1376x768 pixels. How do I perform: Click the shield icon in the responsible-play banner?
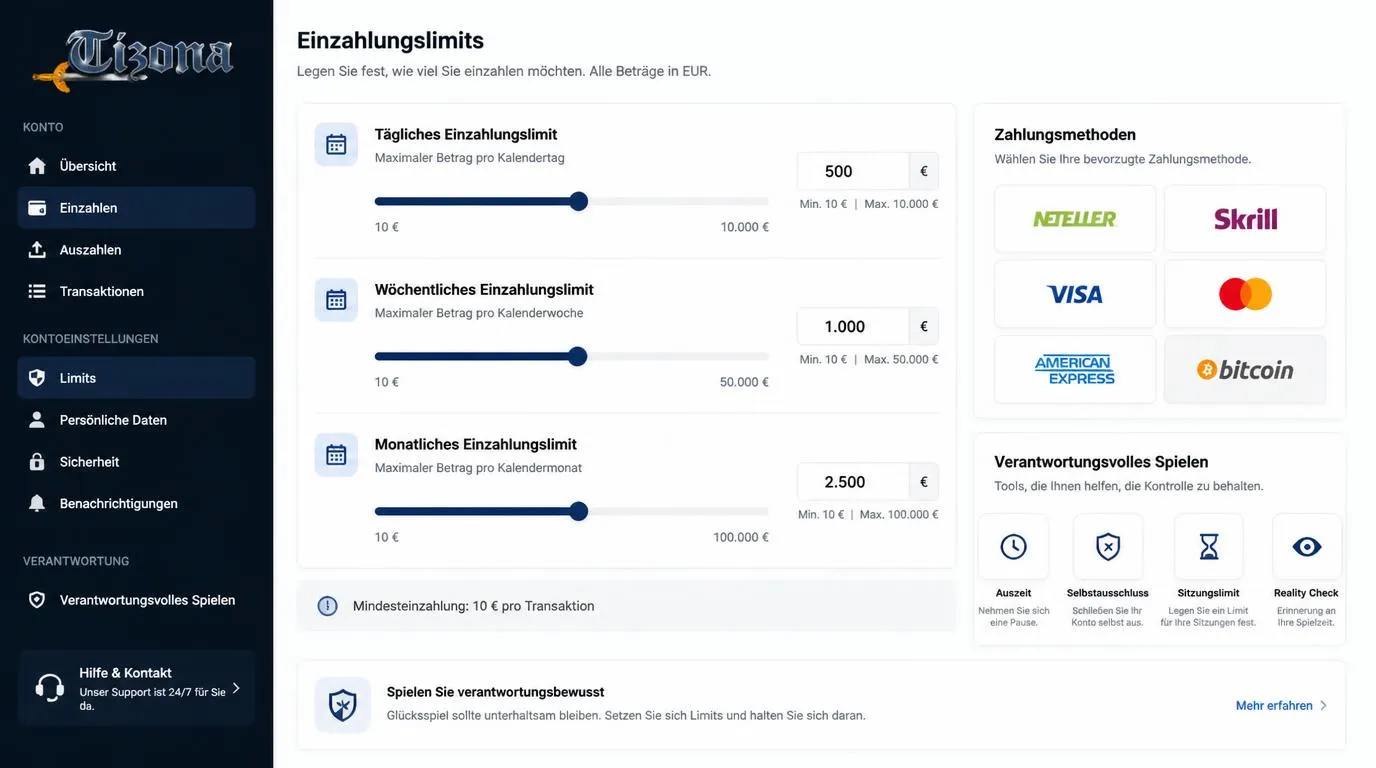point(342,705)
